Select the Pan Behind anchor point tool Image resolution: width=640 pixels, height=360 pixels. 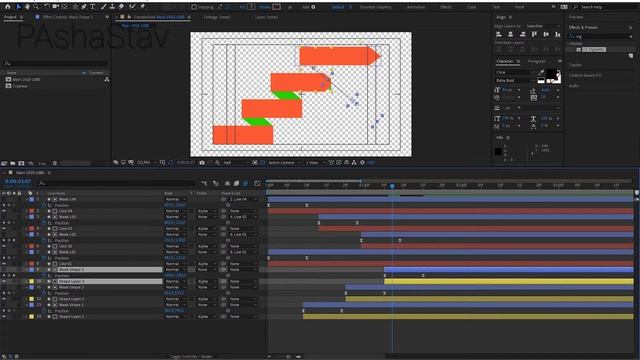[64, 7]
